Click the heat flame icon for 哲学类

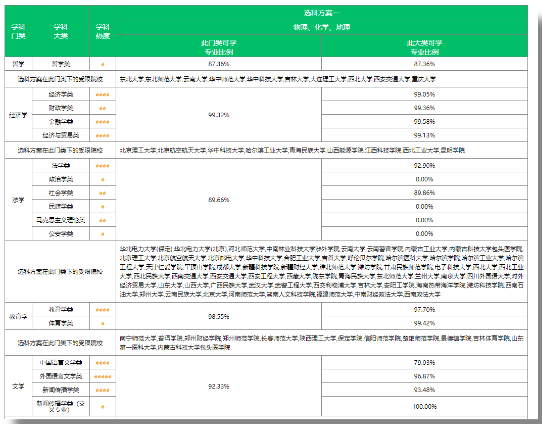point(102,64)
